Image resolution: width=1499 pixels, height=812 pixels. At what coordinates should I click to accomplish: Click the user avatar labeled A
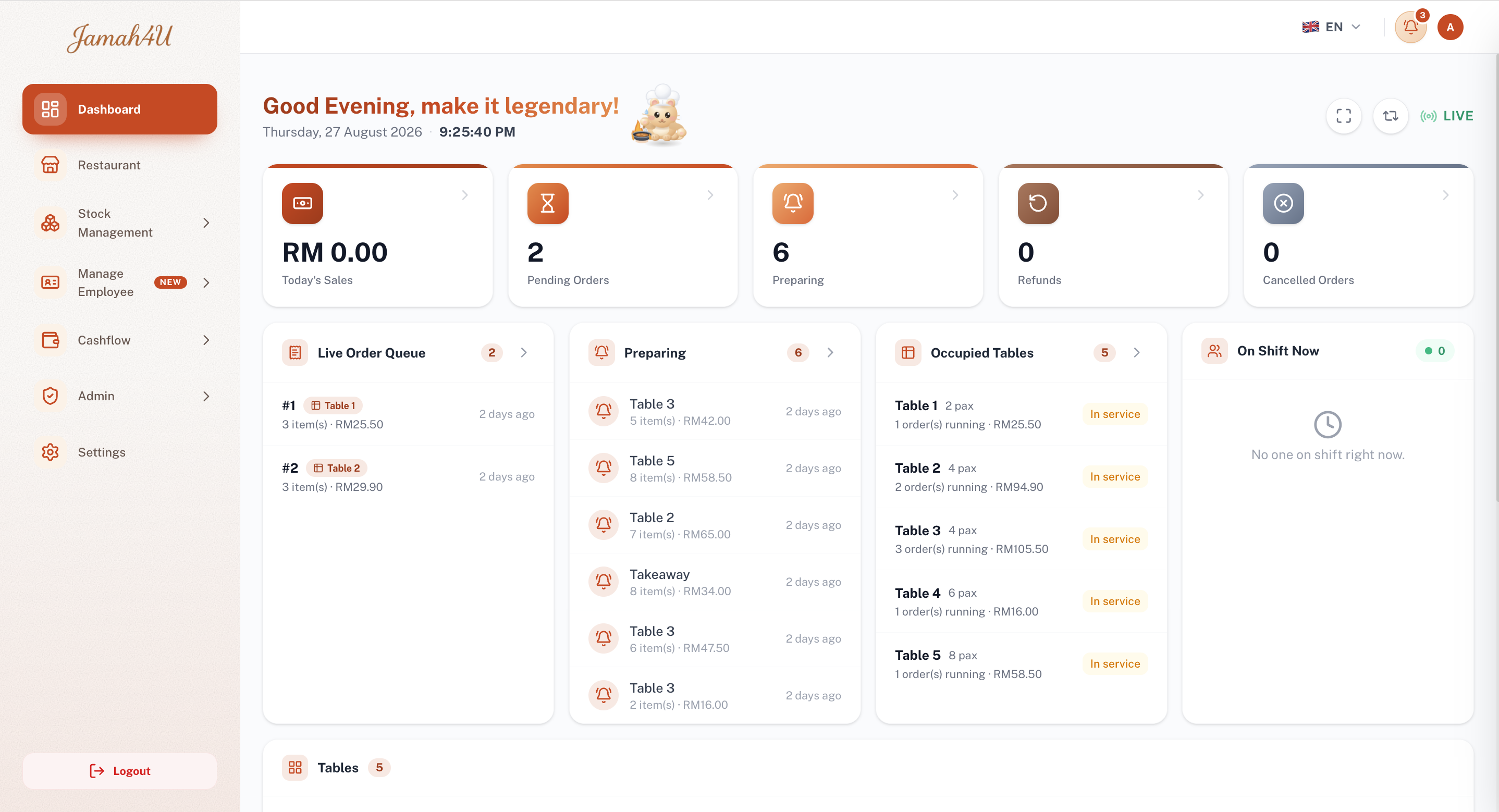pos(1449,27)
